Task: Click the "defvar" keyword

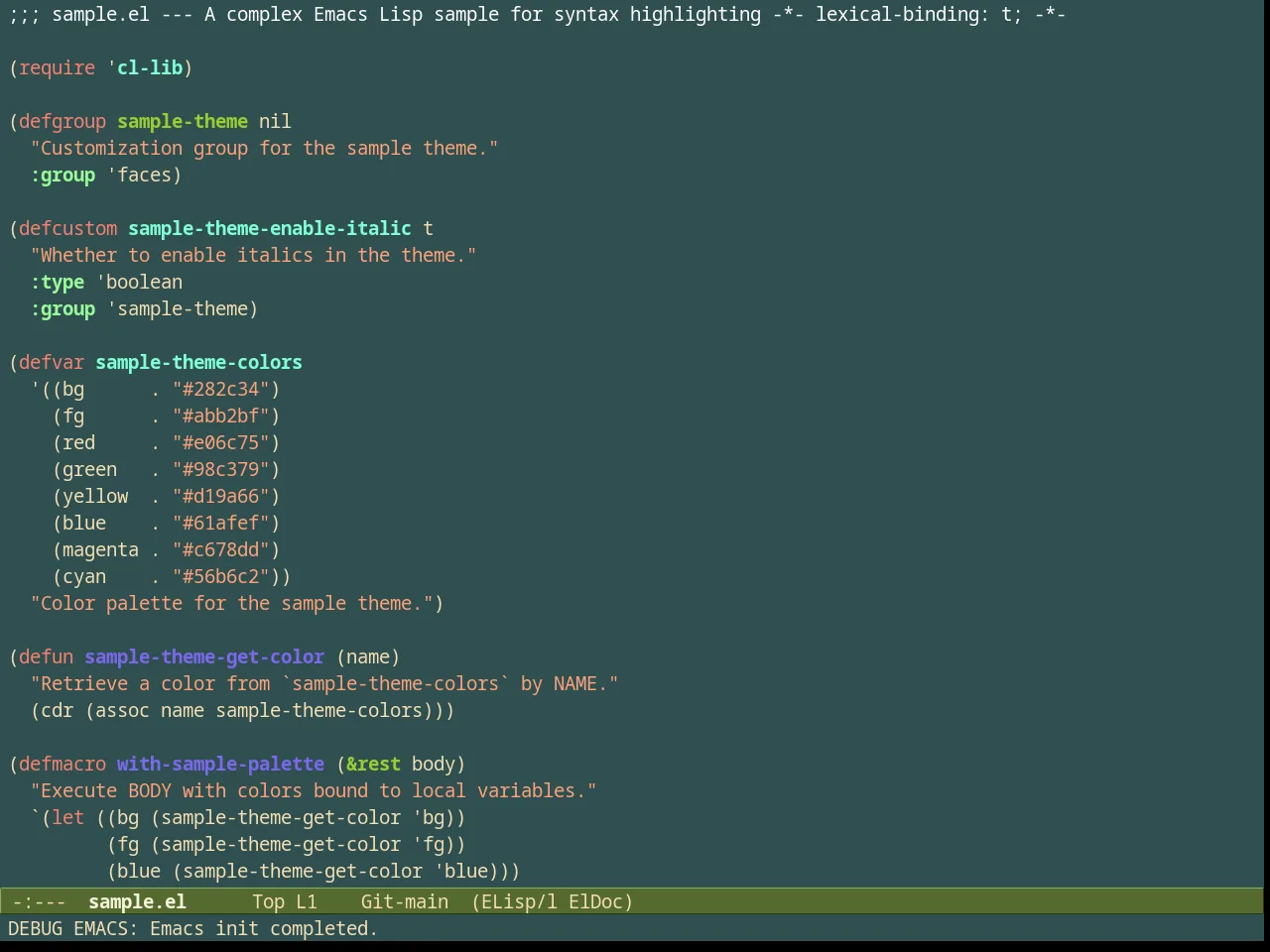Action: [x=52, y=362]
